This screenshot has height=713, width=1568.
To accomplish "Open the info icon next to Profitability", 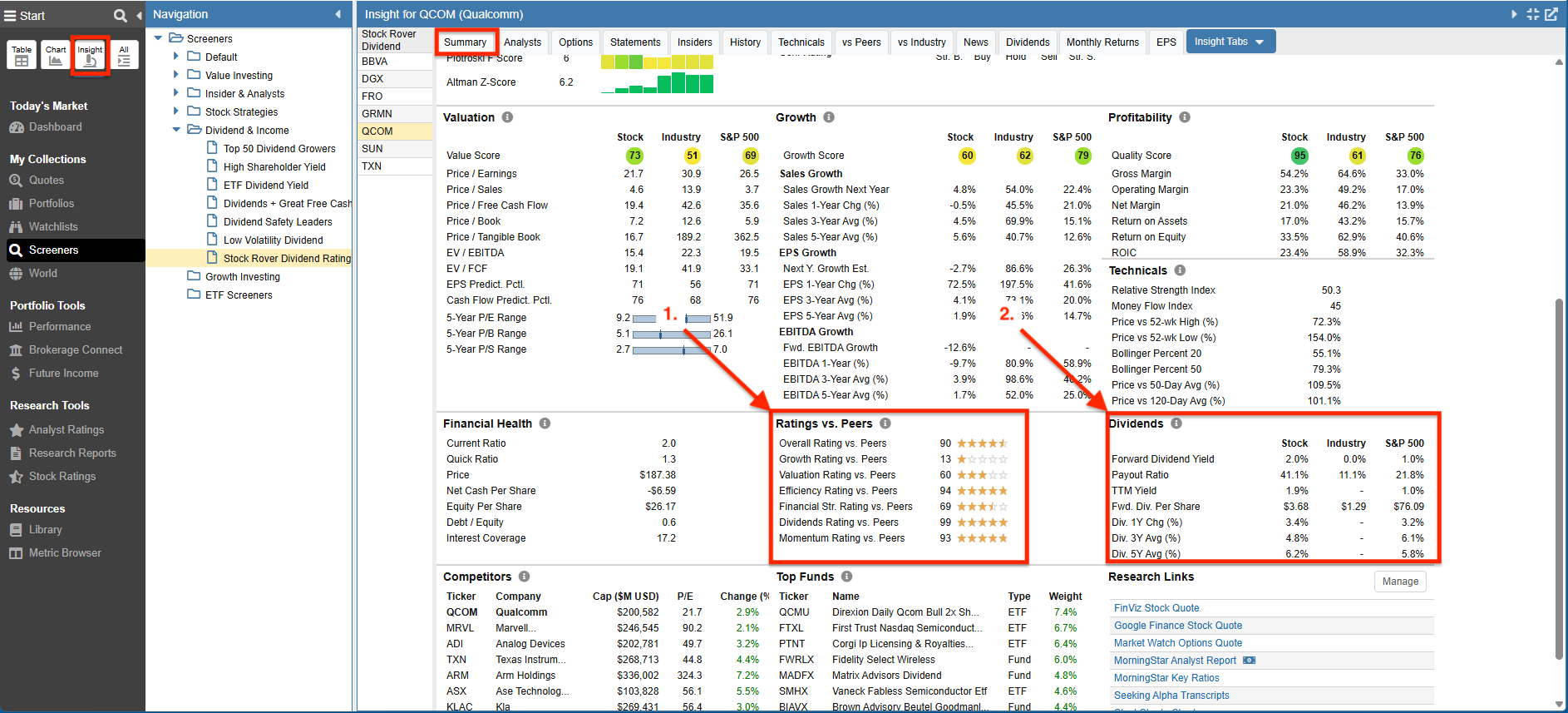I will (1185, 117).
